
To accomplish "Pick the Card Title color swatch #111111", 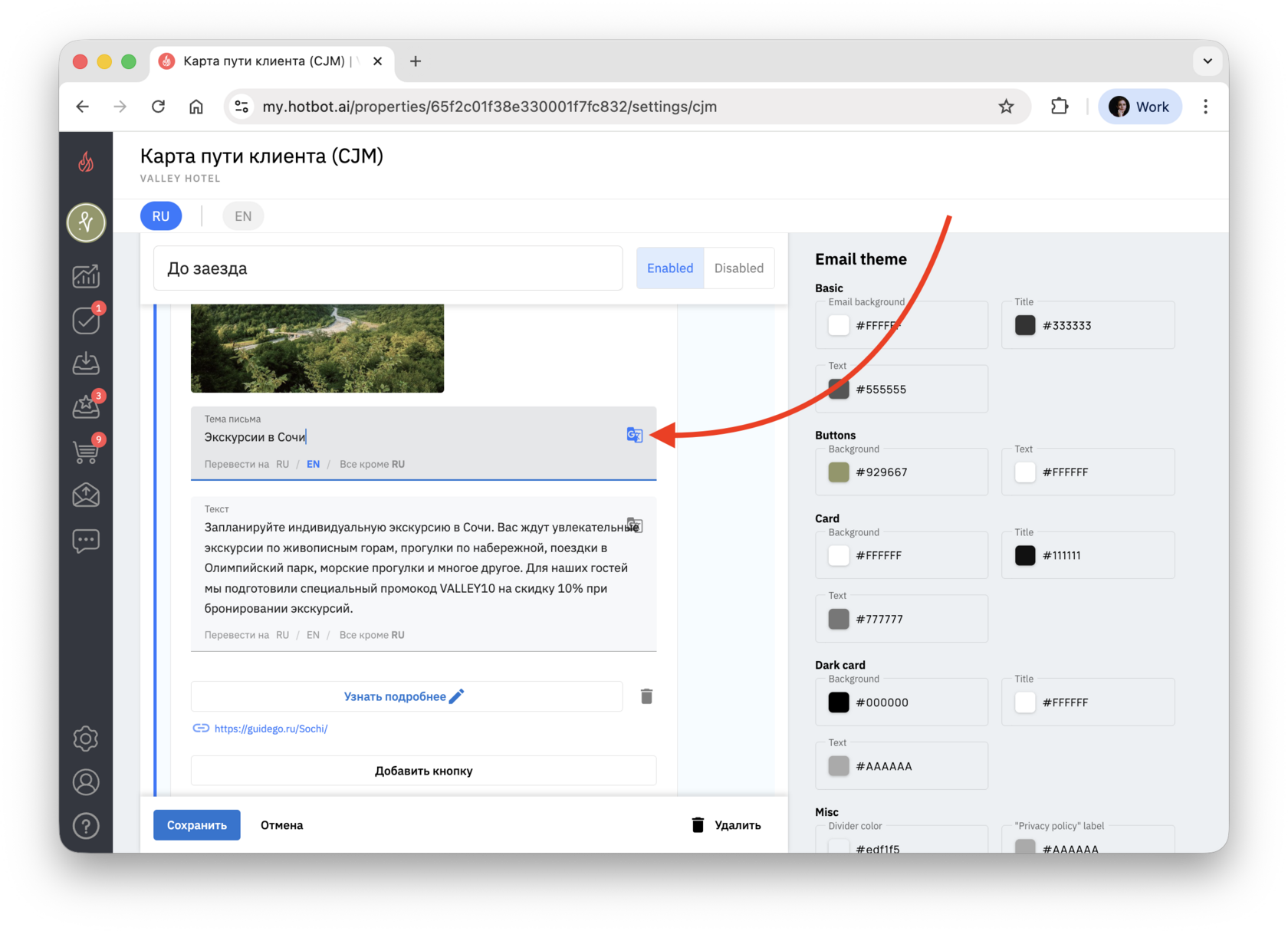I will [1025, 555].
